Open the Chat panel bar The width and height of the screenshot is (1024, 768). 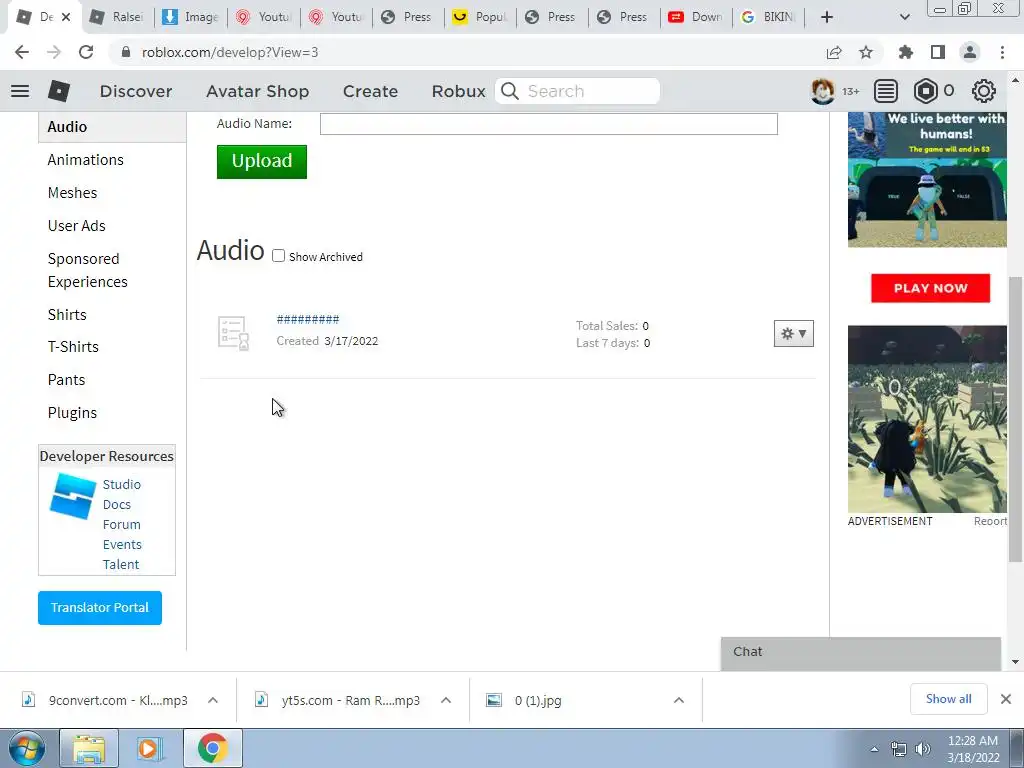[861, 653]
